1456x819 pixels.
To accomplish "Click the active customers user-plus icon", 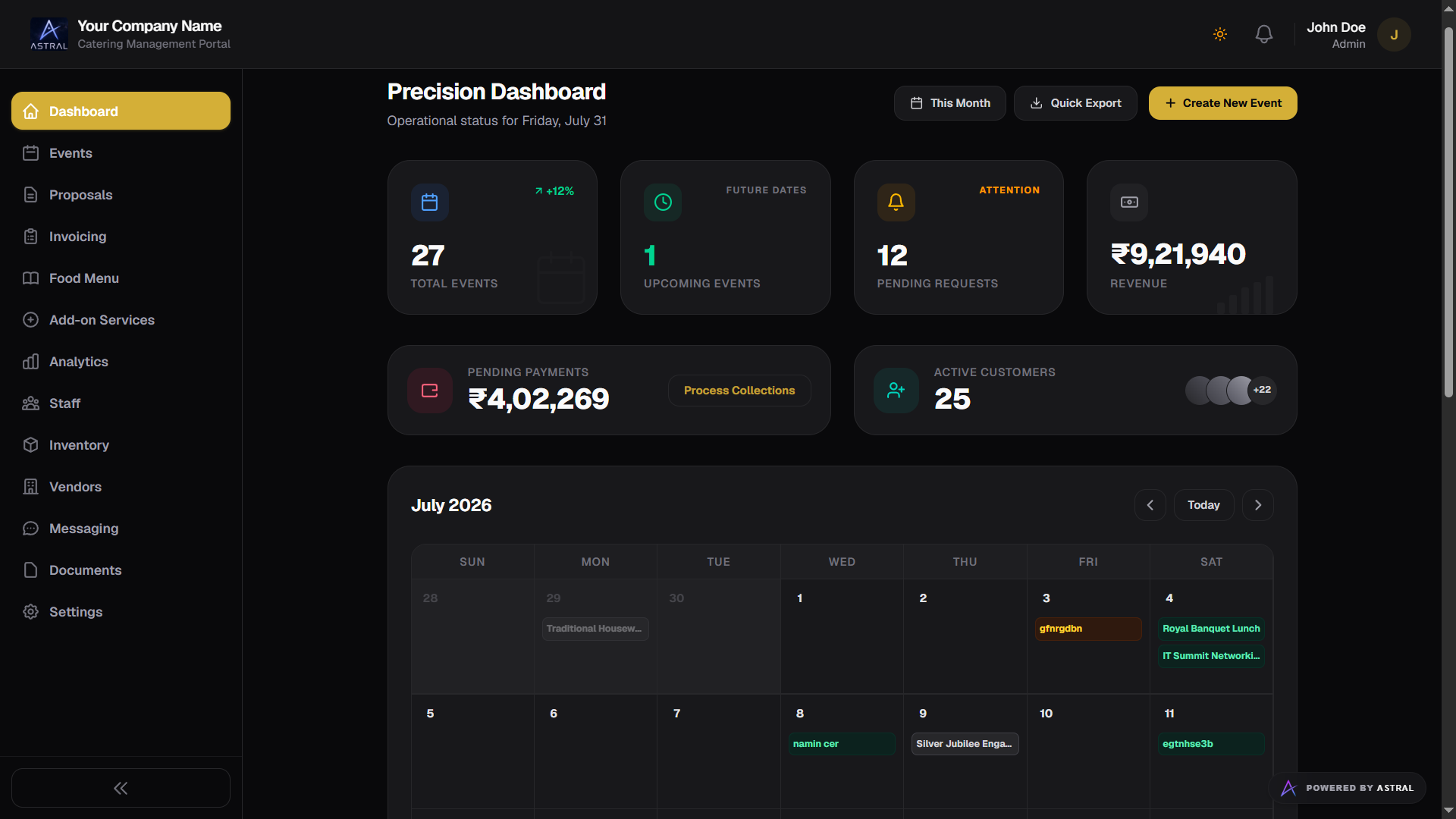I will pyautogui.click(x=896, y=391).
